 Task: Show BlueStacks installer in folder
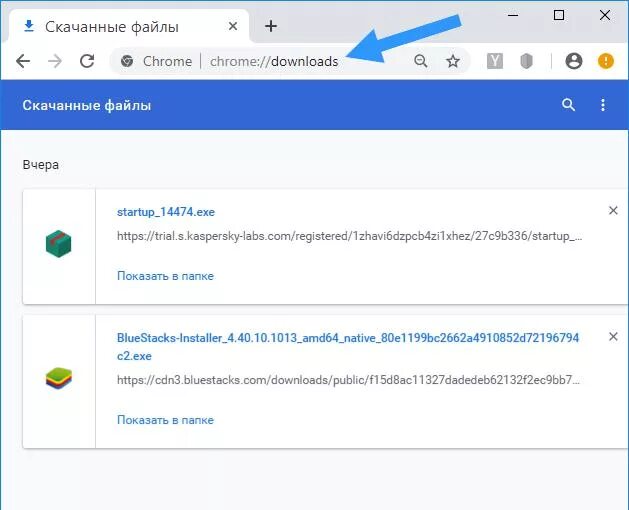pyautogui.click(x=165, y=420)
